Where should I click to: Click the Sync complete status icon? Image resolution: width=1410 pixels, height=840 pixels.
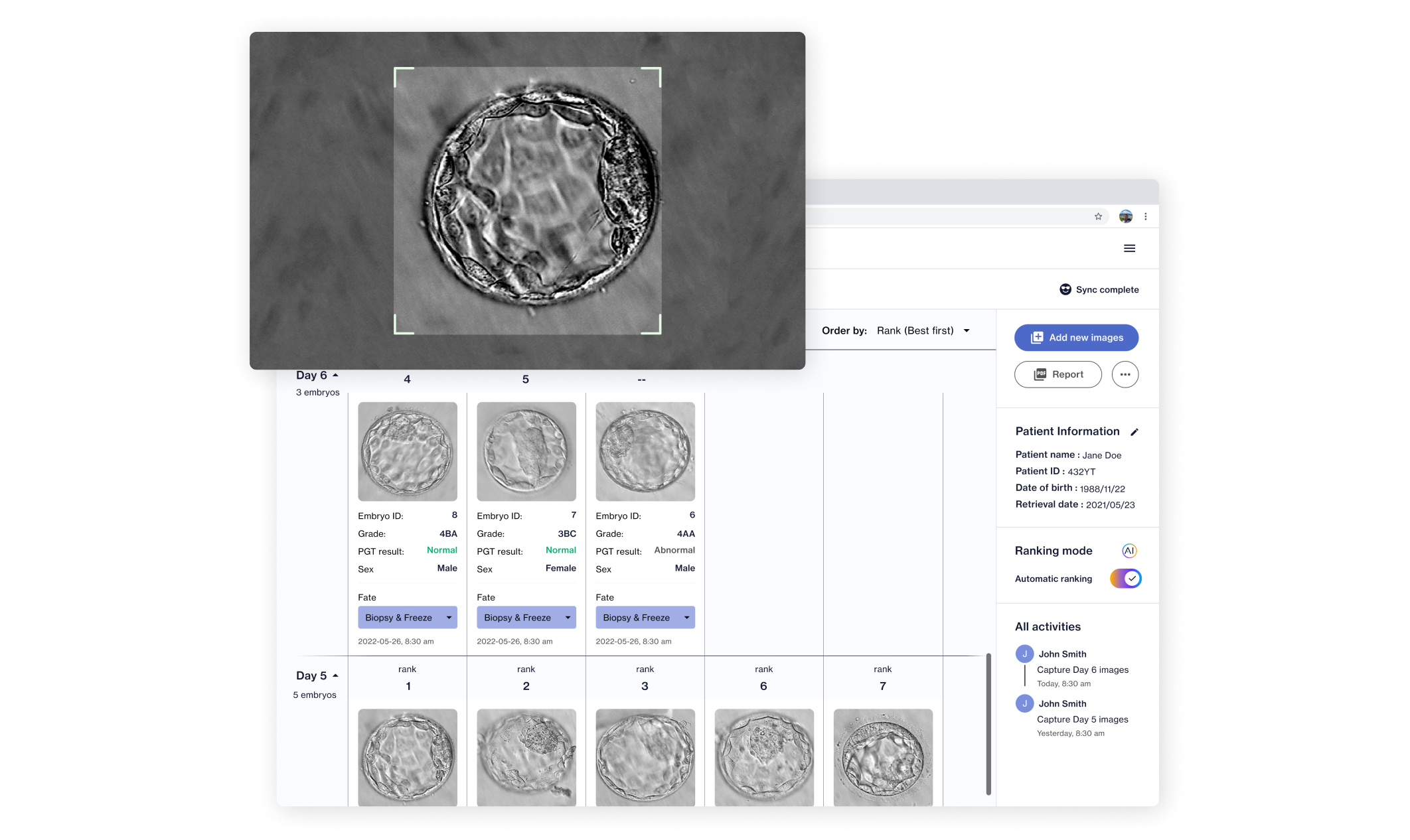(1065, 289)
